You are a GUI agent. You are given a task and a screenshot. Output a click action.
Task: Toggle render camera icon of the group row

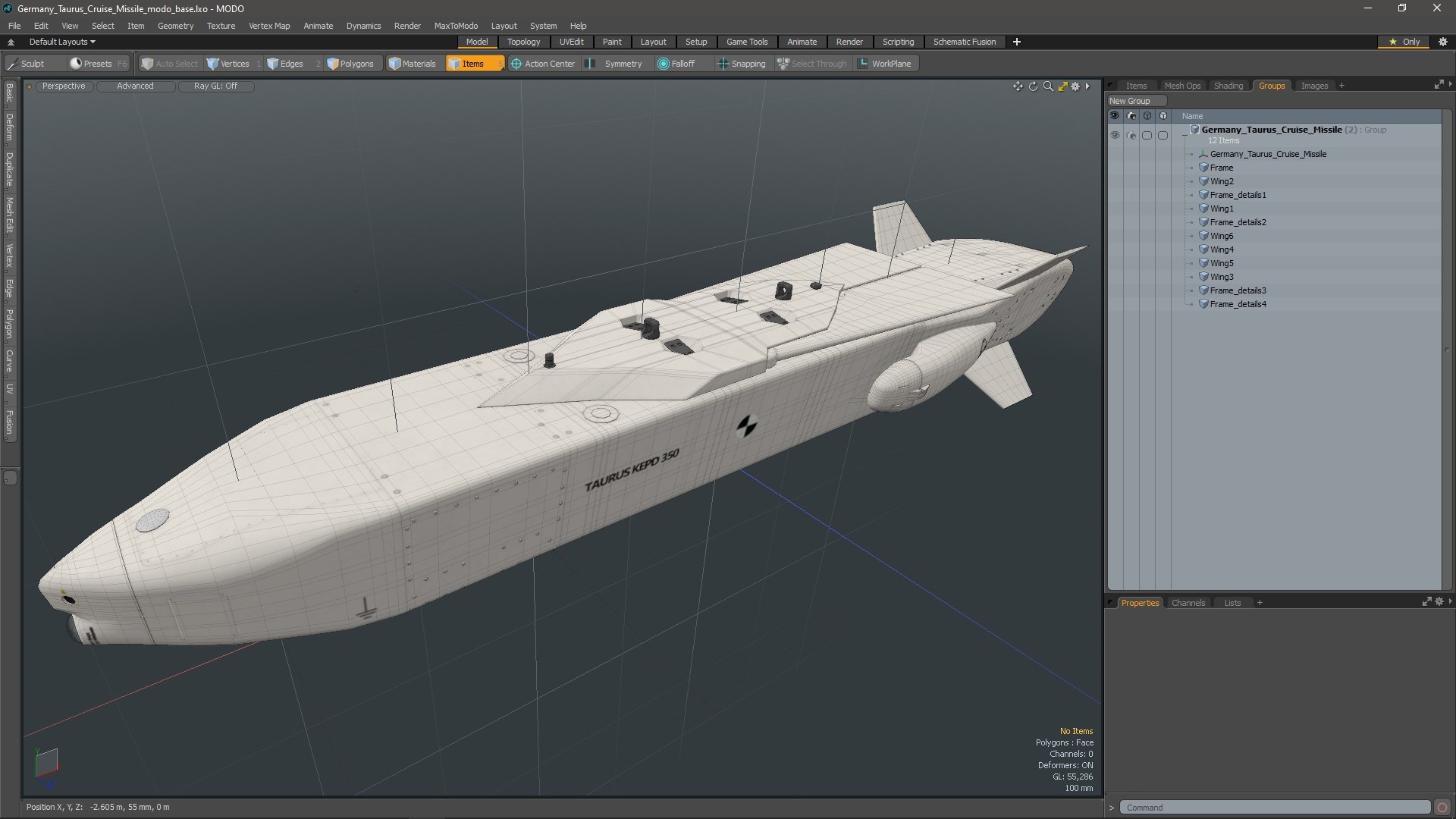pyautogui.click(x=1131, y=135)
